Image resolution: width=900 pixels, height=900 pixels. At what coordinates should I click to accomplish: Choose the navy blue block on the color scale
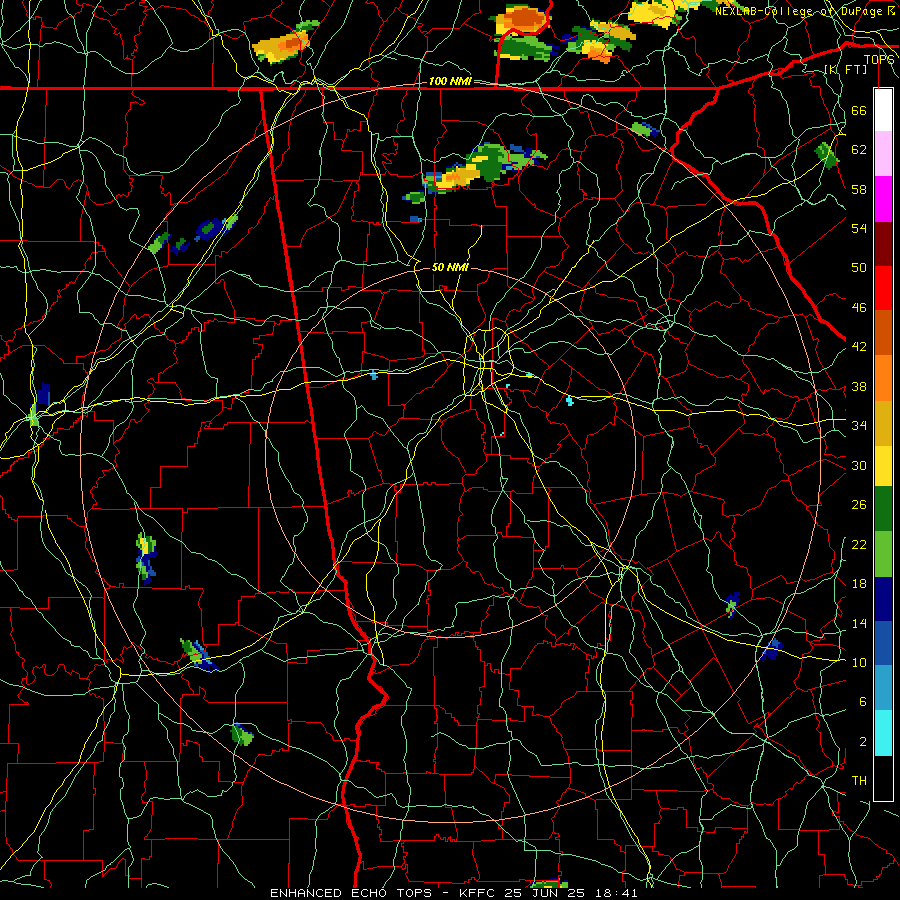(x=883, y=599)
